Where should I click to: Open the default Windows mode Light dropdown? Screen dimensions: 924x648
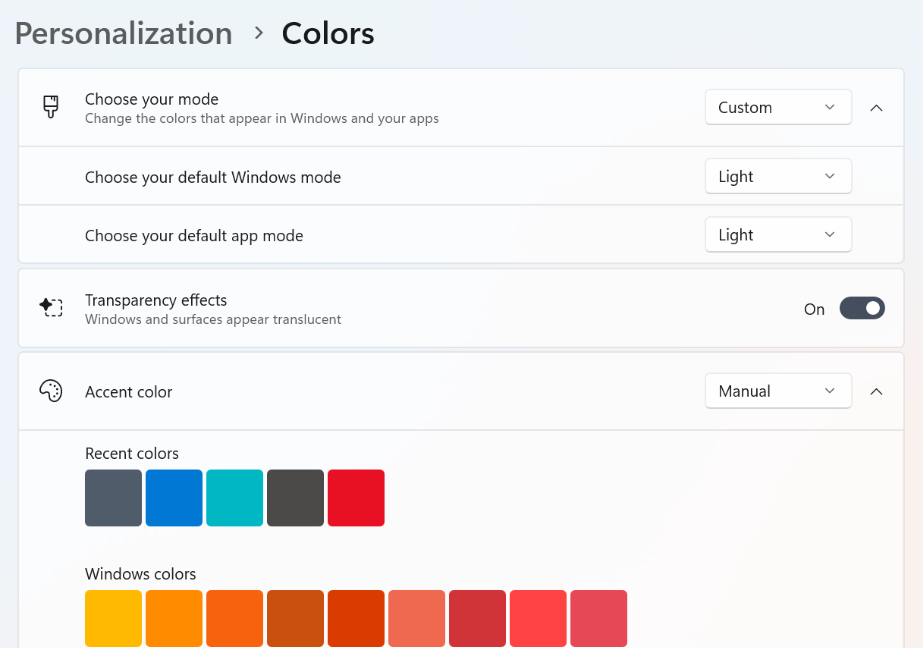tap(778, 176)
